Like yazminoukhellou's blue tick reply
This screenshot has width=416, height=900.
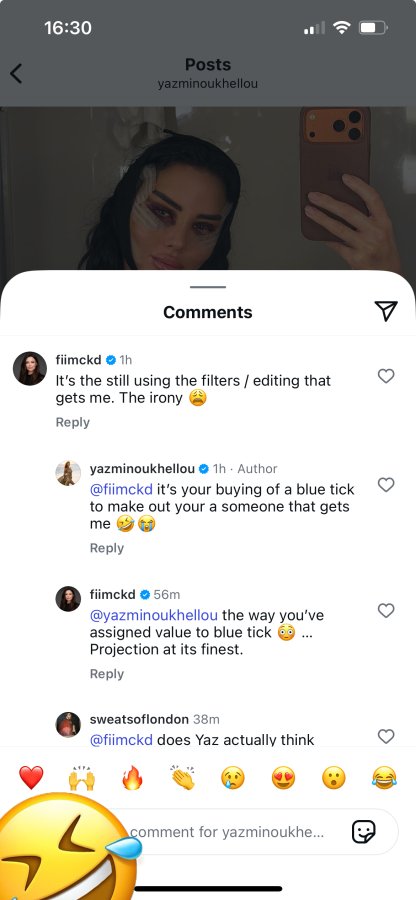[x=386, y=485]
